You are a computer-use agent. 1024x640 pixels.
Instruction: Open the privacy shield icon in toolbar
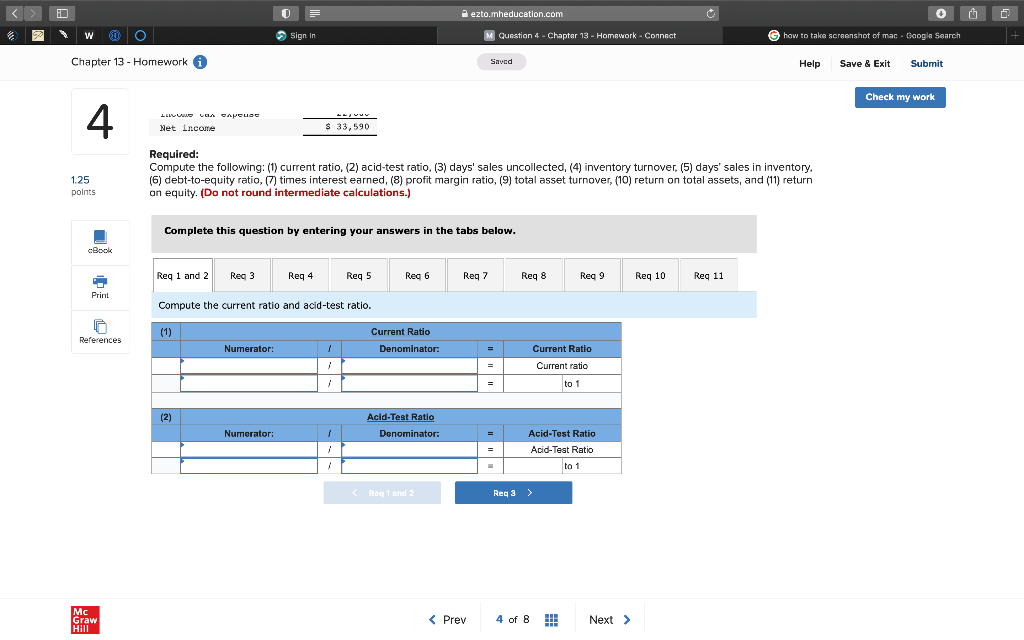[286, 13]
